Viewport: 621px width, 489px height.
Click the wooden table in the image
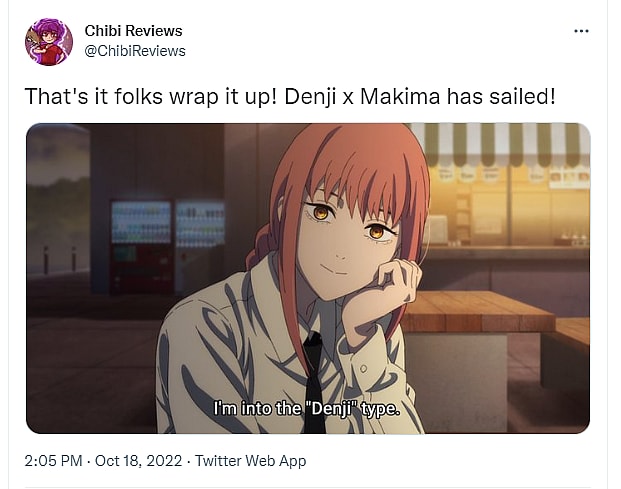[477, 312]
